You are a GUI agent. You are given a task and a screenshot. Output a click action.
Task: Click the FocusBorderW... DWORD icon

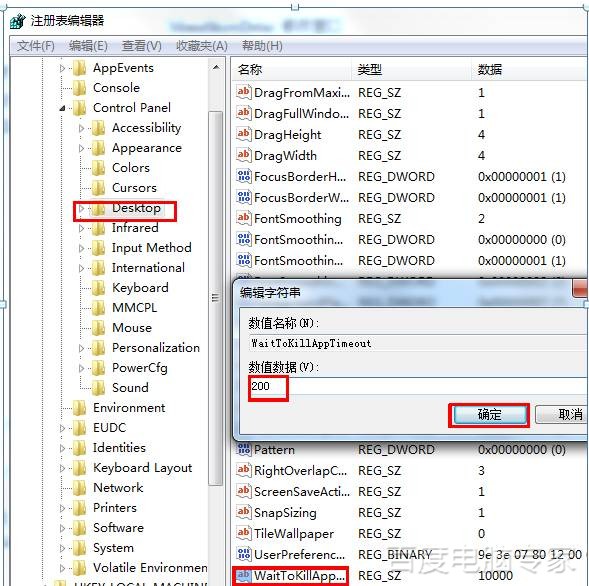243,197
